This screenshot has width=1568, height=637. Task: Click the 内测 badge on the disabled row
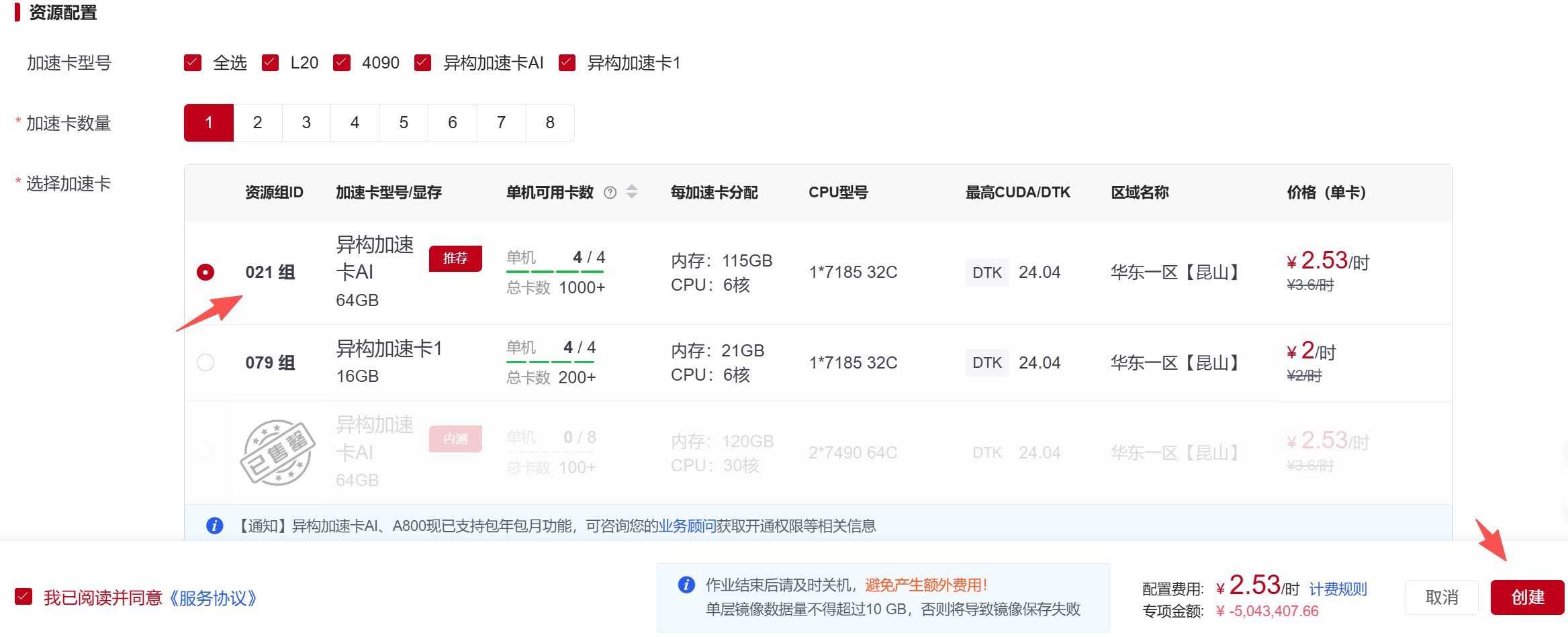tap(455, 439)
